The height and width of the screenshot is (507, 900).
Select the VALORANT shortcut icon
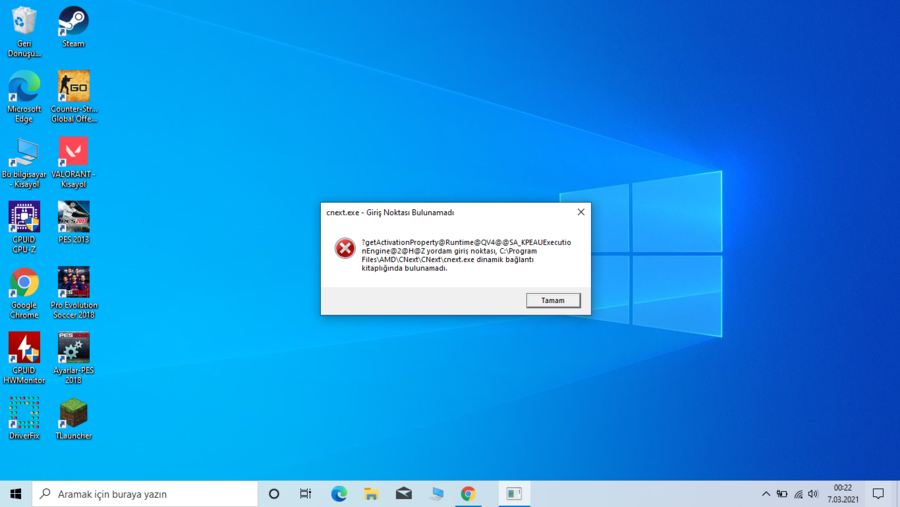tap(73, 162)
